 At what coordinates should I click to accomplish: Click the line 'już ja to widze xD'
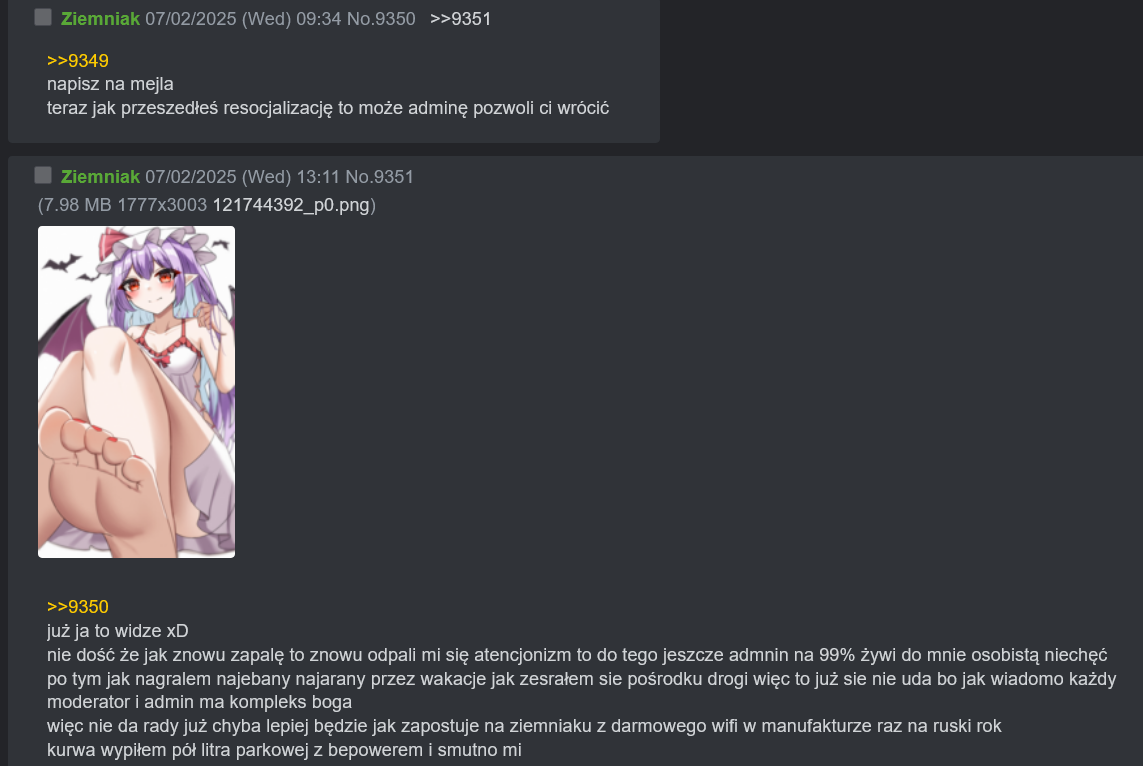pyautogui.click(x=117, y=630)
